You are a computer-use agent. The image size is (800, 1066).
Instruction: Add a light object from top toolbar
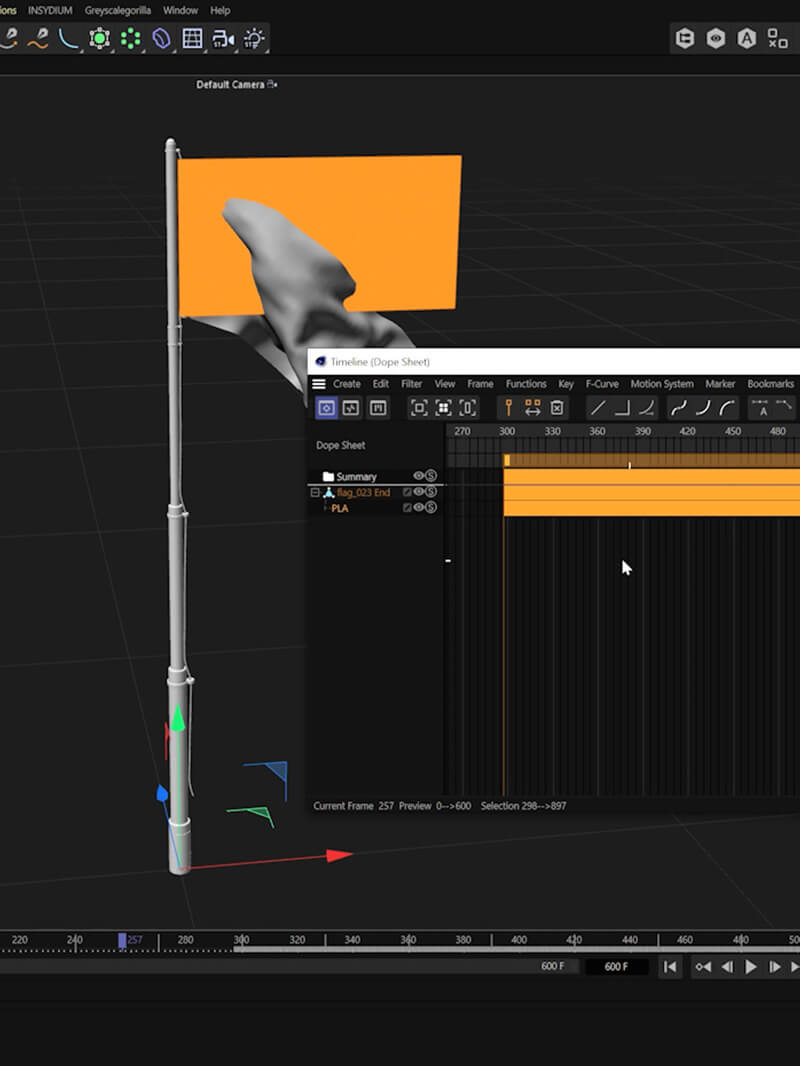[x=255, y=39]
